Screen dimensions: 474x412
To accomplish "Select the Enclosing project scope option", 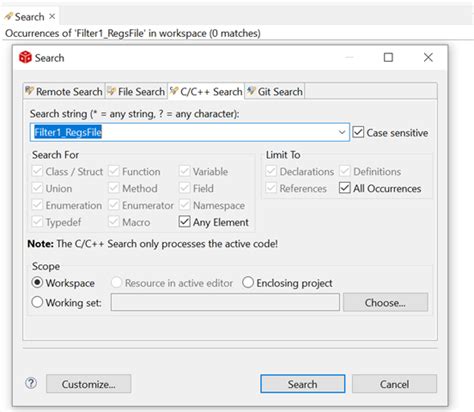I will click(248, 283).
